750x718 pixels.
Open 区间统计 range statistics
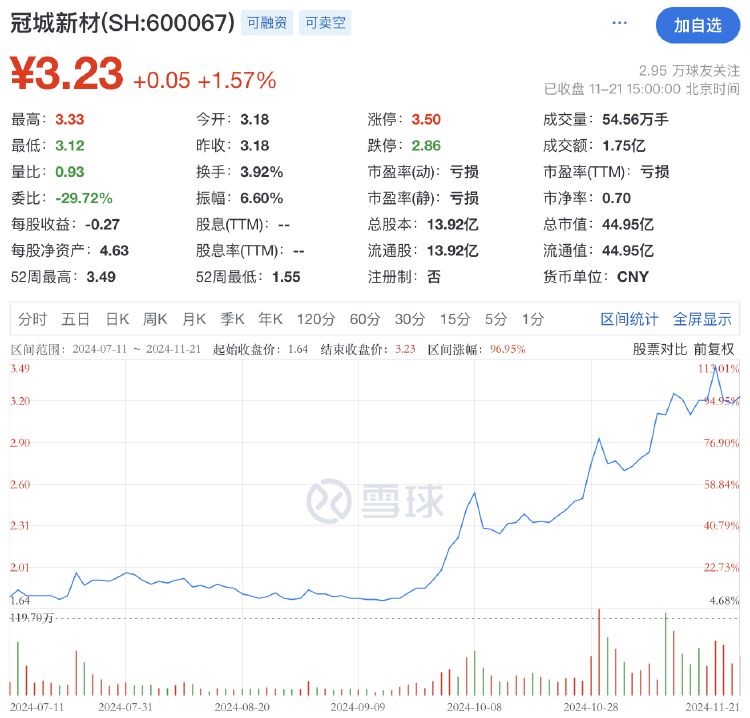pos(629,319)
